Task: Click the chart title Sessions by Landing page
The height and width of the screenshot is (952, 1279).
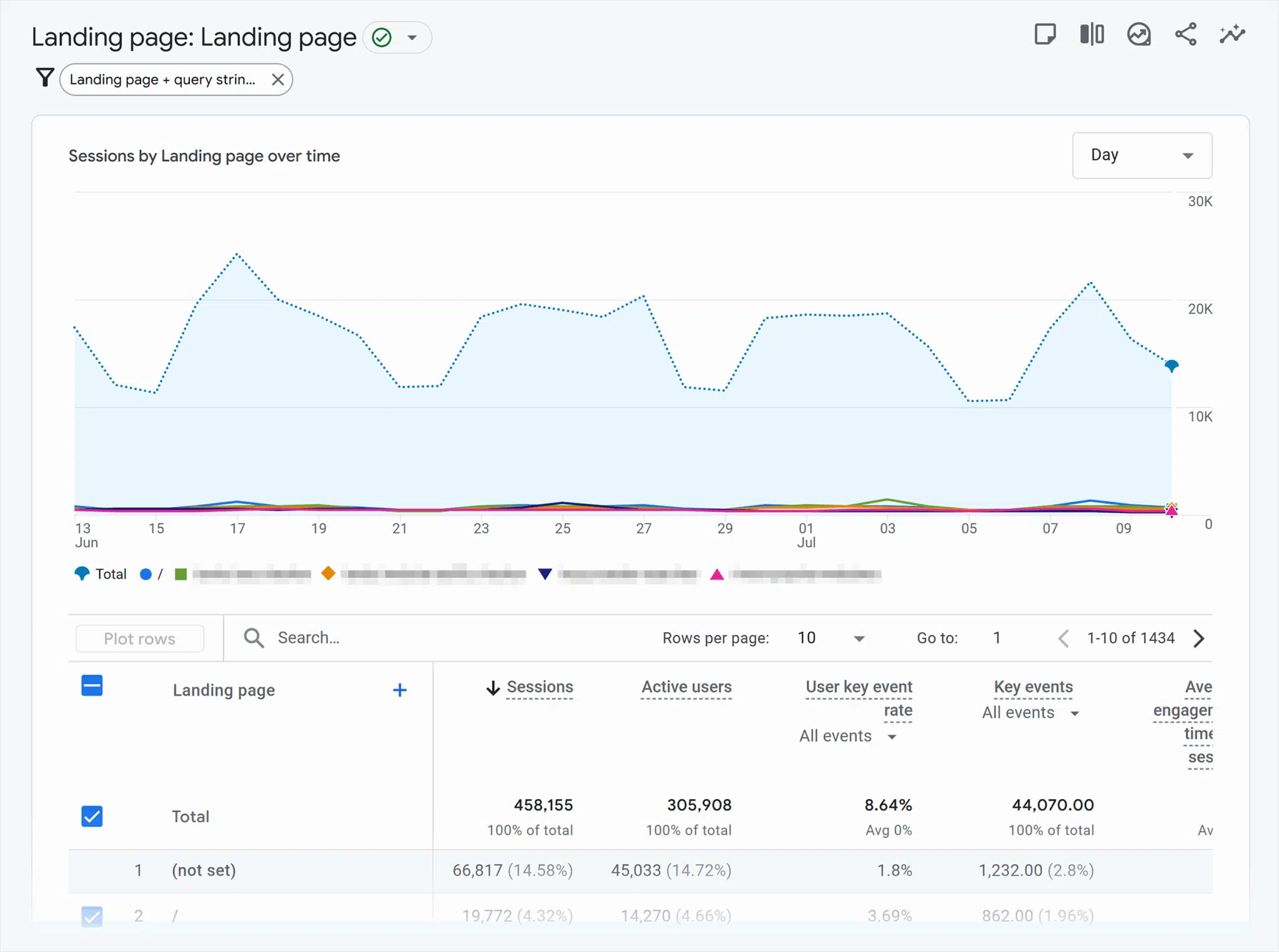Action: (x=204, y=155)
